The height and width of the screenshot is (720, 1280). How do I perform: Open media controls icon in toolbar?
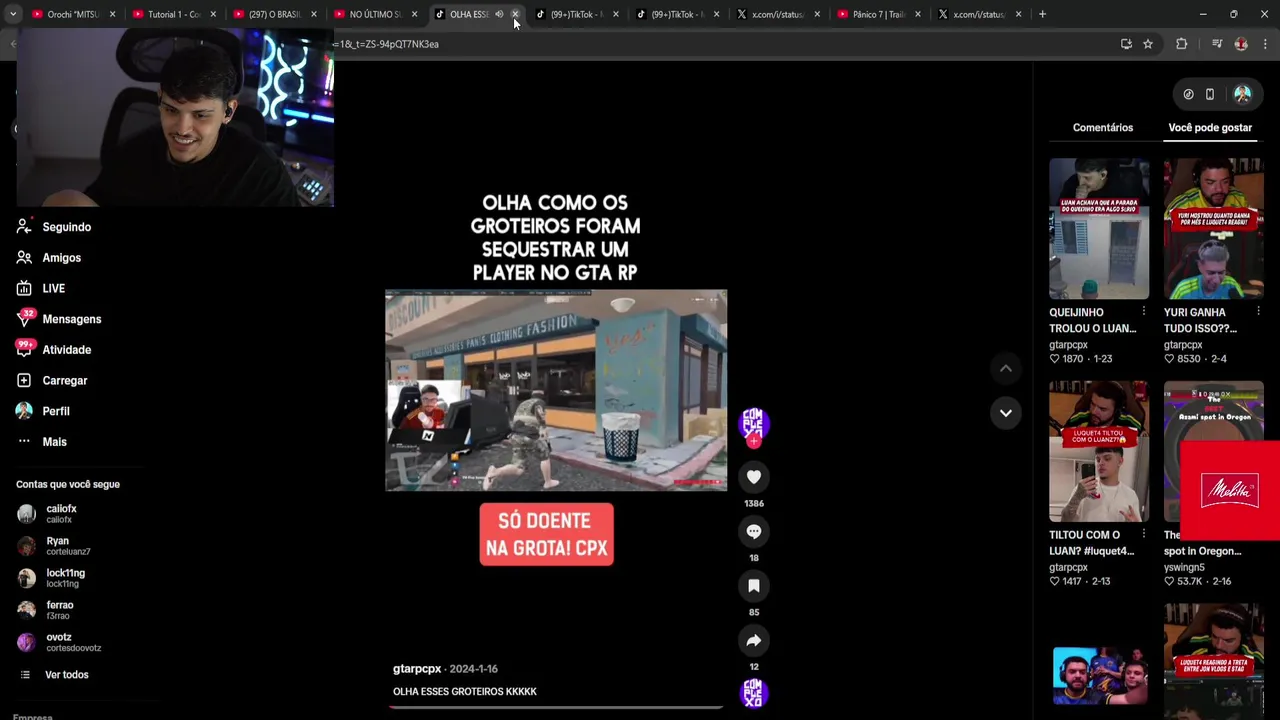coord(1216,44)
